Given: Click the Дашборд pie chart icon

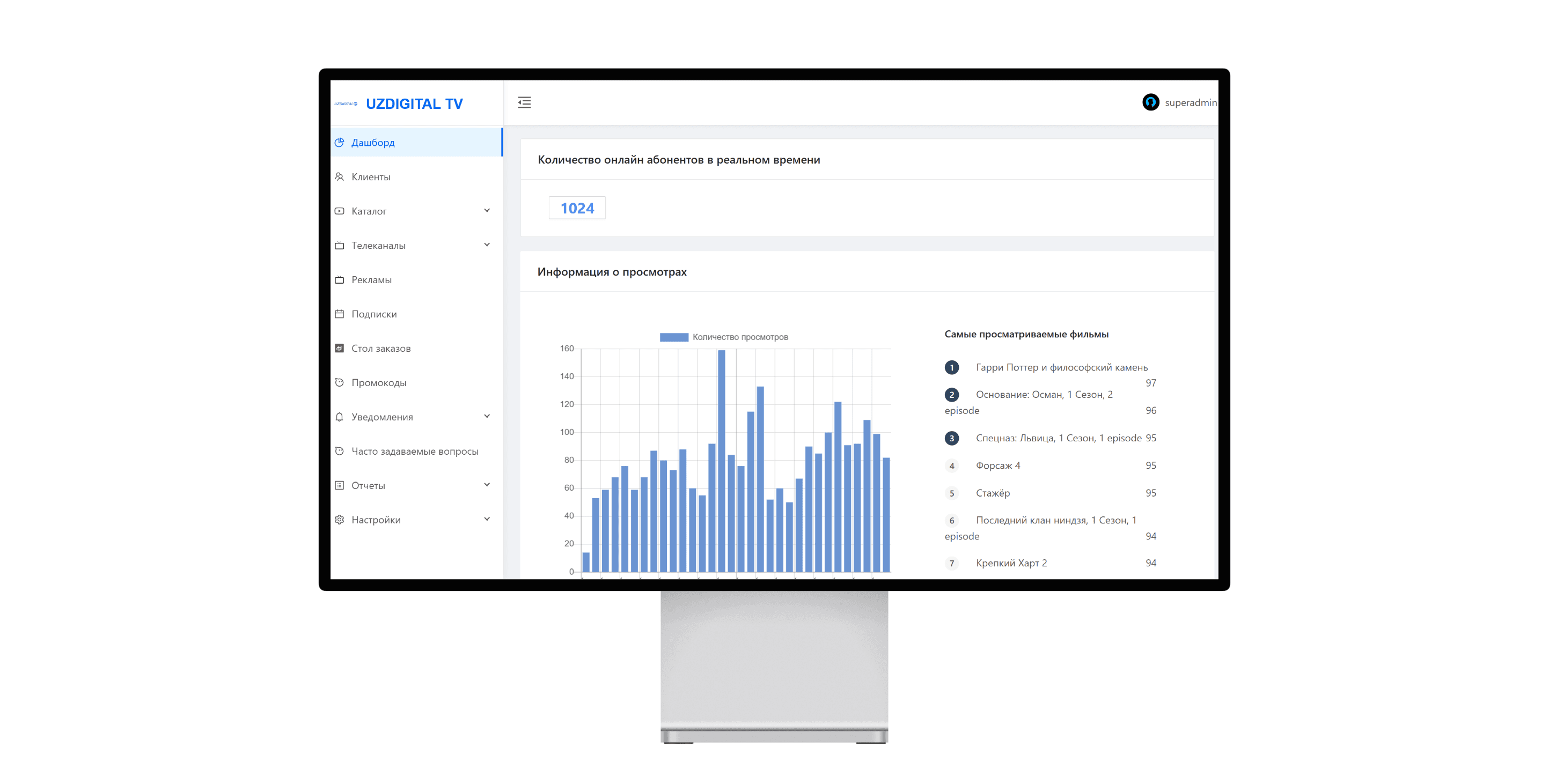Looking at the screenshot, I should point(339,143).
